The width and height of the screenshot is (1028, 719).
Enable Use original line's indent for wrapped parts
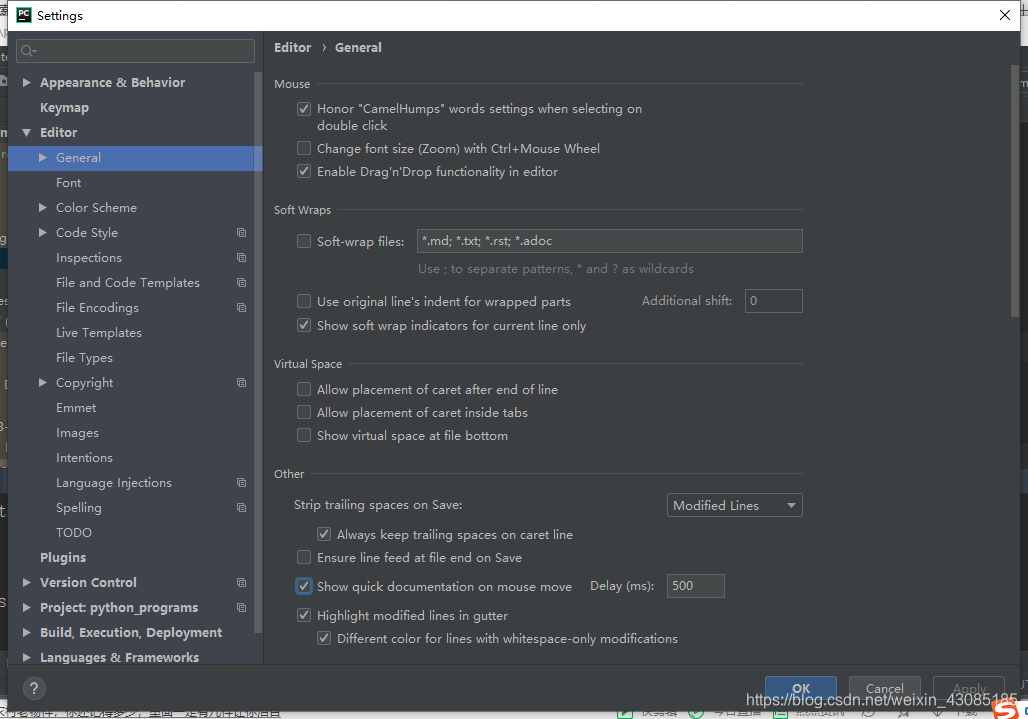pos(304,301)
